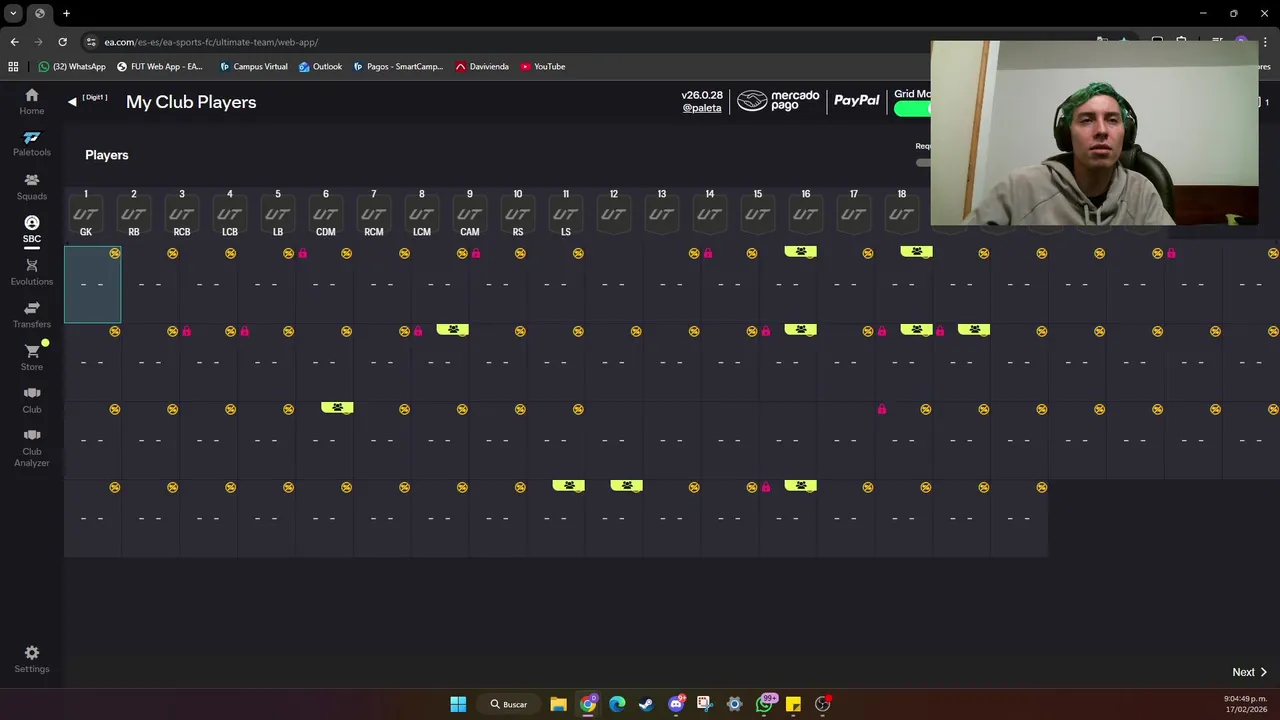The height and width of the screenshot is (720, 1280).
Task: Open WhatsApp from the taskbar
Action: [765, 704]
